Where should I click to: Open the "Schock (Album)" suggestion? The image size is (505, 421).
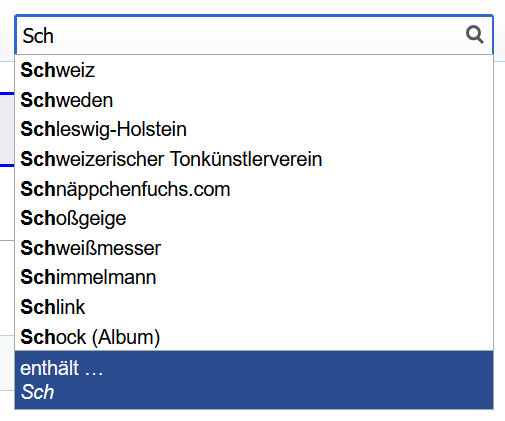pos(254,337)
